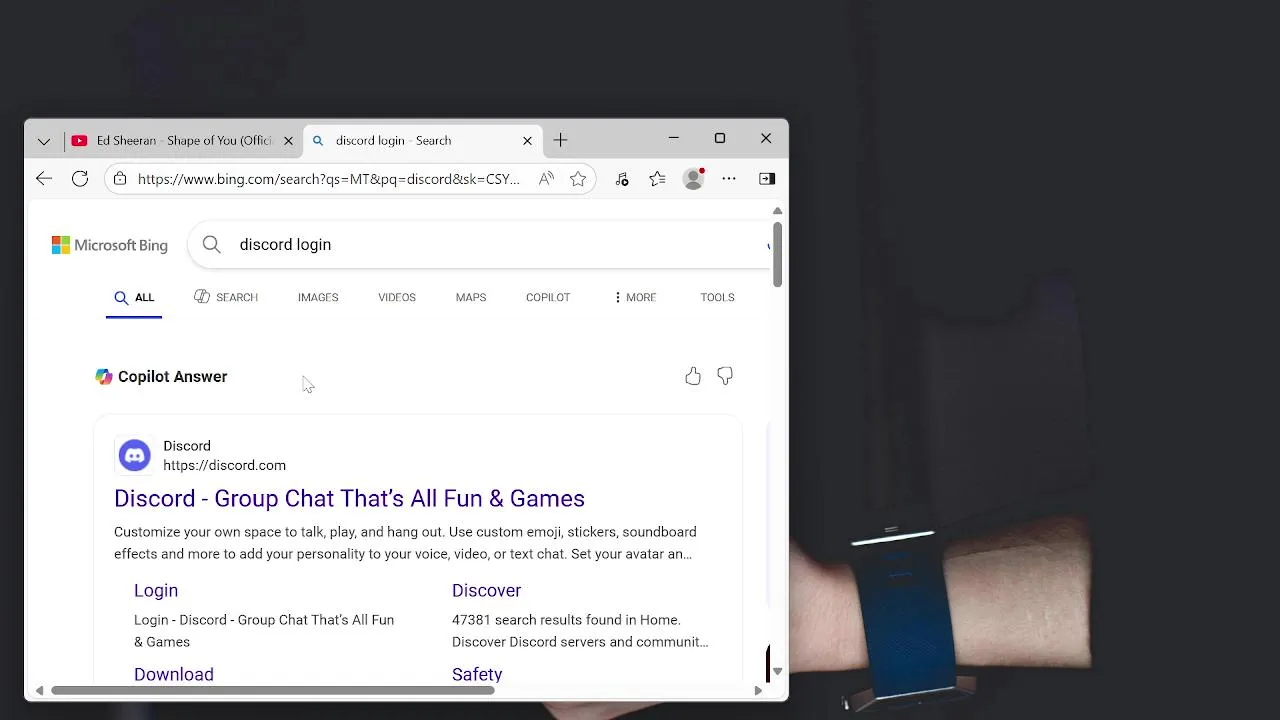This screenshot has height=720, width=1280.
Task: Click the Discord site name text
Action: 187,446
